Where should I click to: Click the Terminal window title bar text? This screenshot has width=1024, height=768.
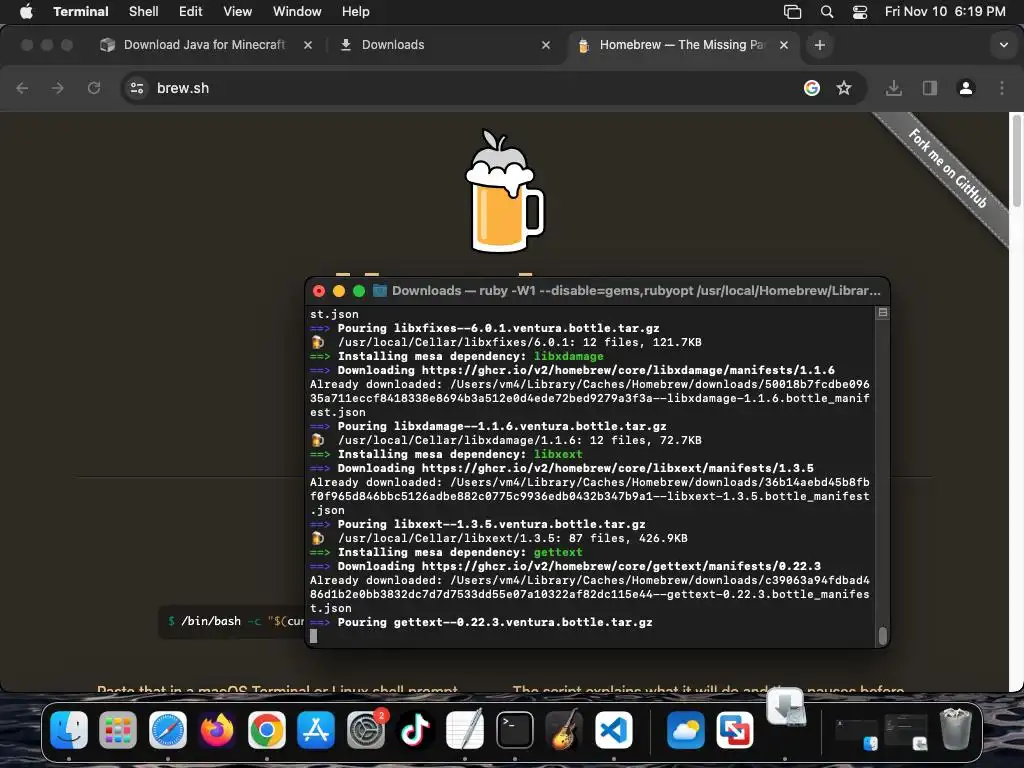pos(636,291)
